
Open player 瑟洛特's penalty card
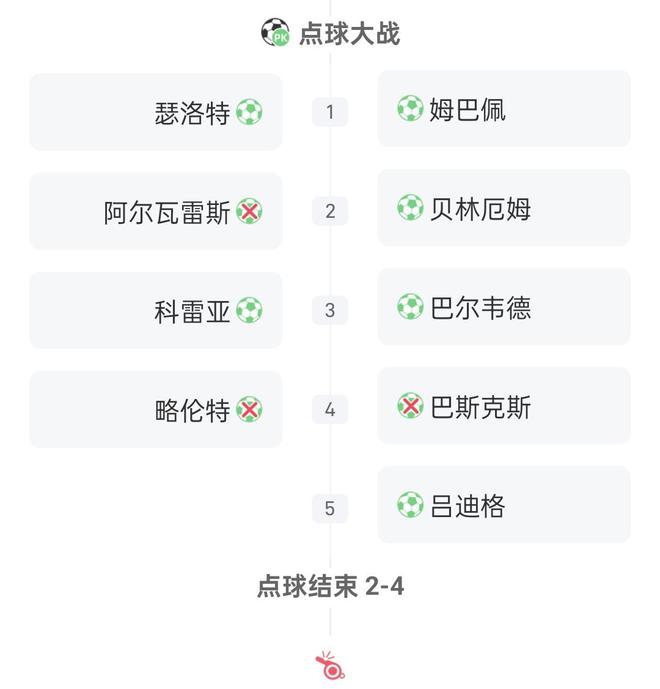click(x=156, y=112)
